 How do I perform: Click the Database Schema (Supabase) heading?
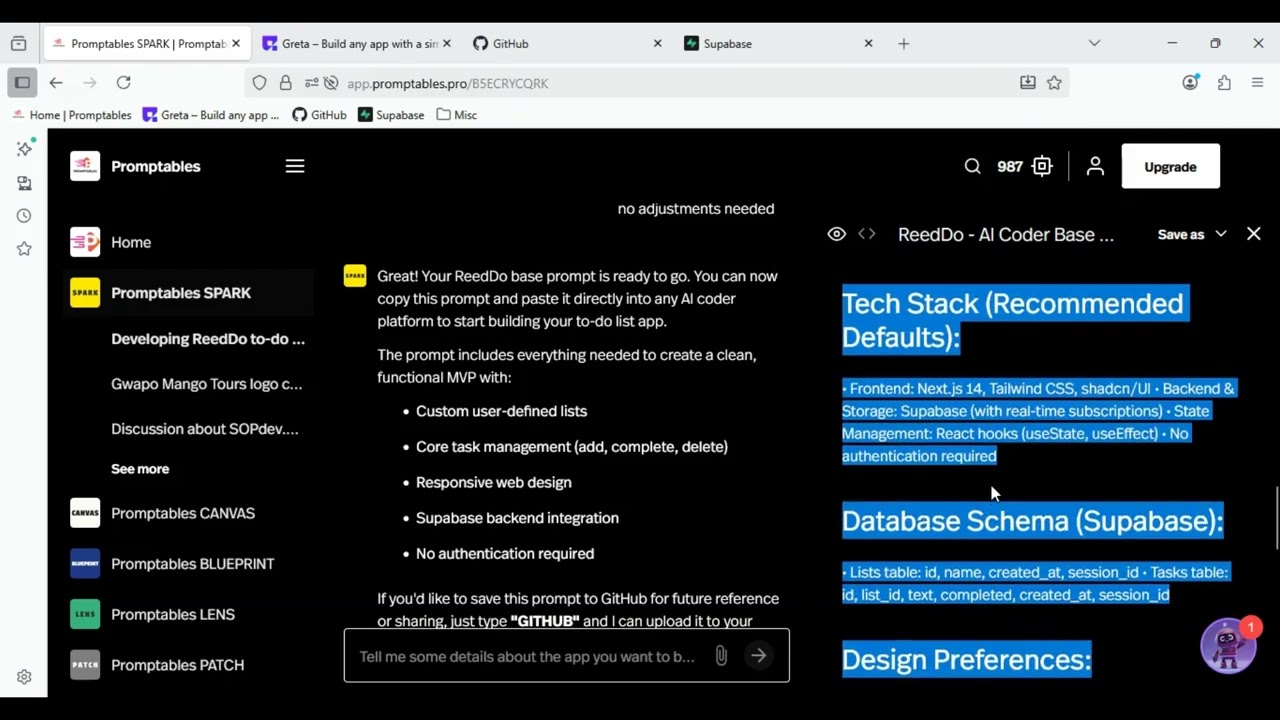tap(1032, 521)
